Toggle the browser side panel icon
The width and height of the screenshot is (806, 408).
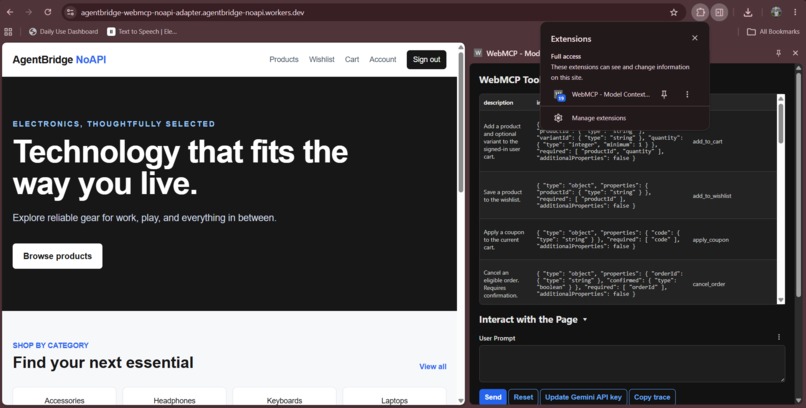pyautogui.click(x=719, y=12)
